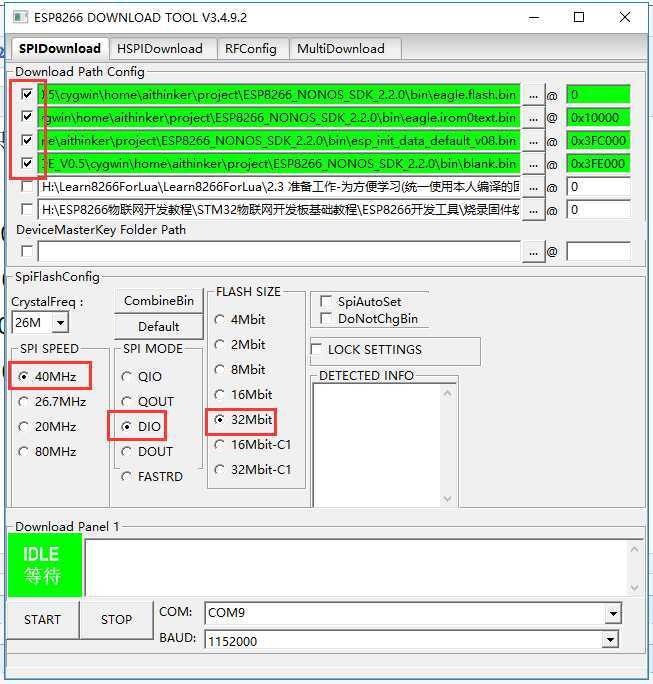Open the CrystalFreq 26M dropdown

(61, 323)
